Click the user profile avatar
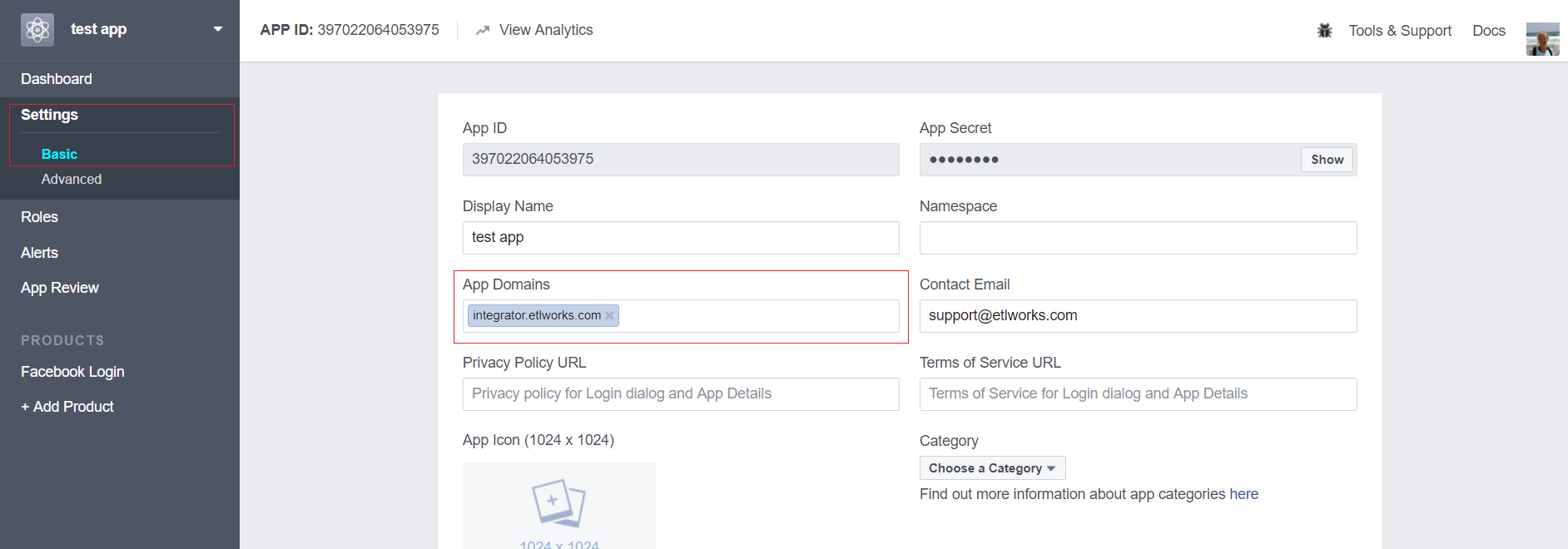 pyautogui.click(x=1542, y=39)
